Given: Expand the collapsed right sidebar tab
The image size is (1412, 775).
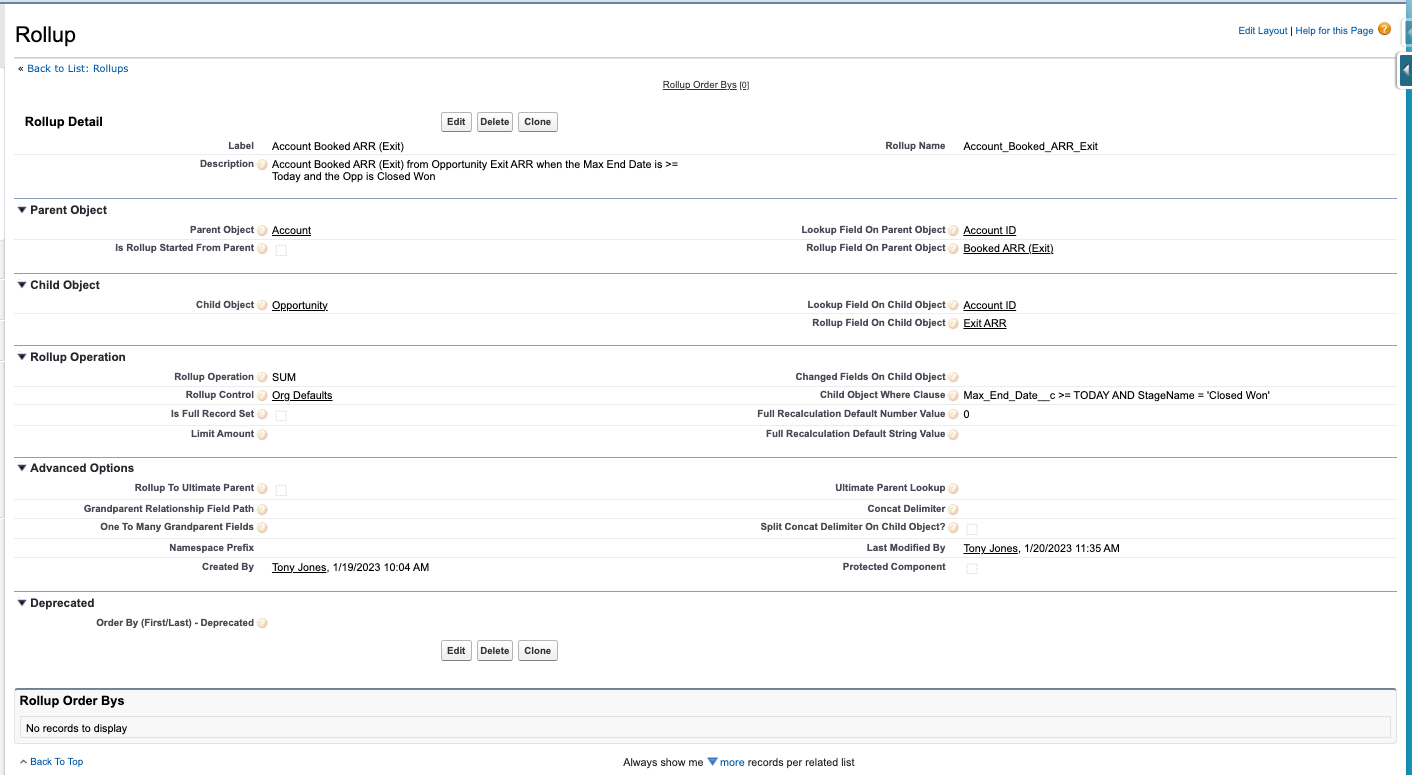Looking at the screenshot, I should pos(1405,70).
